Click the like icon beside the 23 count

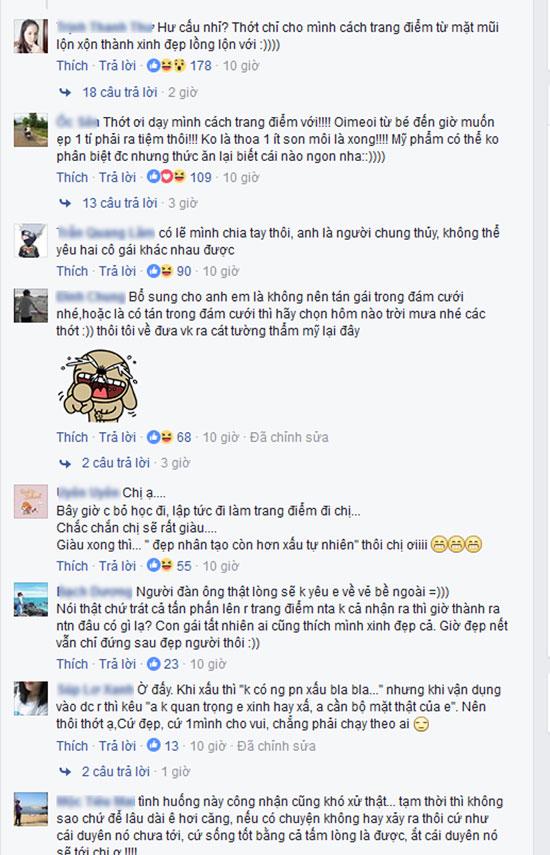coord(154,664)
